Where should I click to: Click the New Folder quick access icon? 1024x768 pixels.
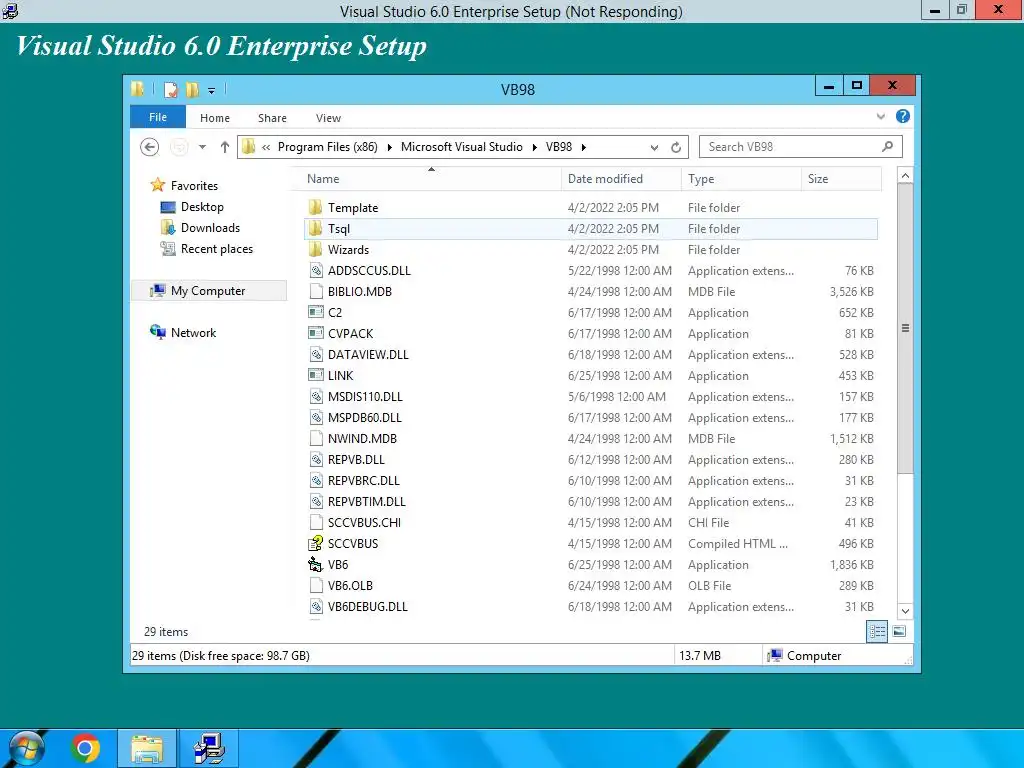[192, 89]
